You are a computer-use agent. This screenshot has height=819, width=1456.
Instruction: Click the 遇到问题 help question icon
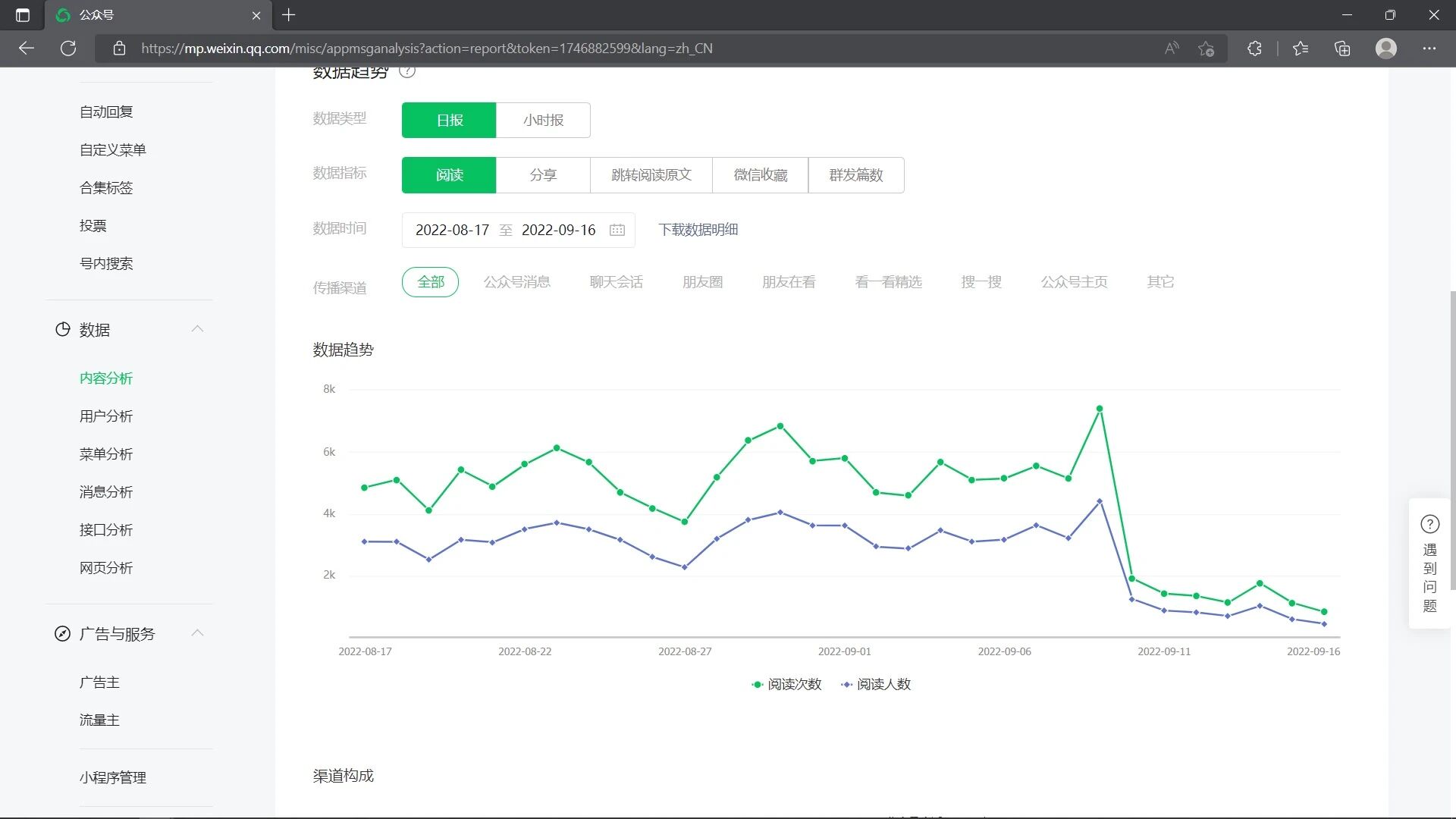coord(1429,524)
